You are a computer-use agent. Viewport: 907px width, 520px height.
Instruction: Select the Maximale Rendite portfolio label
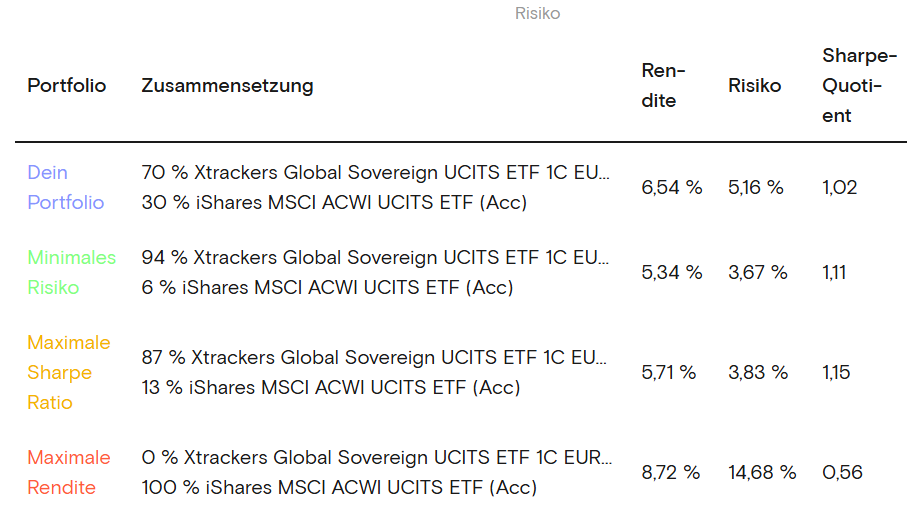pyautogui.click(x=68, y=472)
